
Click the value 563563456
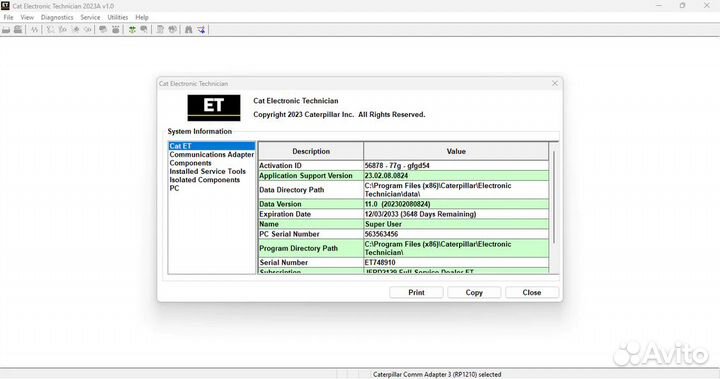[x=381, y=234]
